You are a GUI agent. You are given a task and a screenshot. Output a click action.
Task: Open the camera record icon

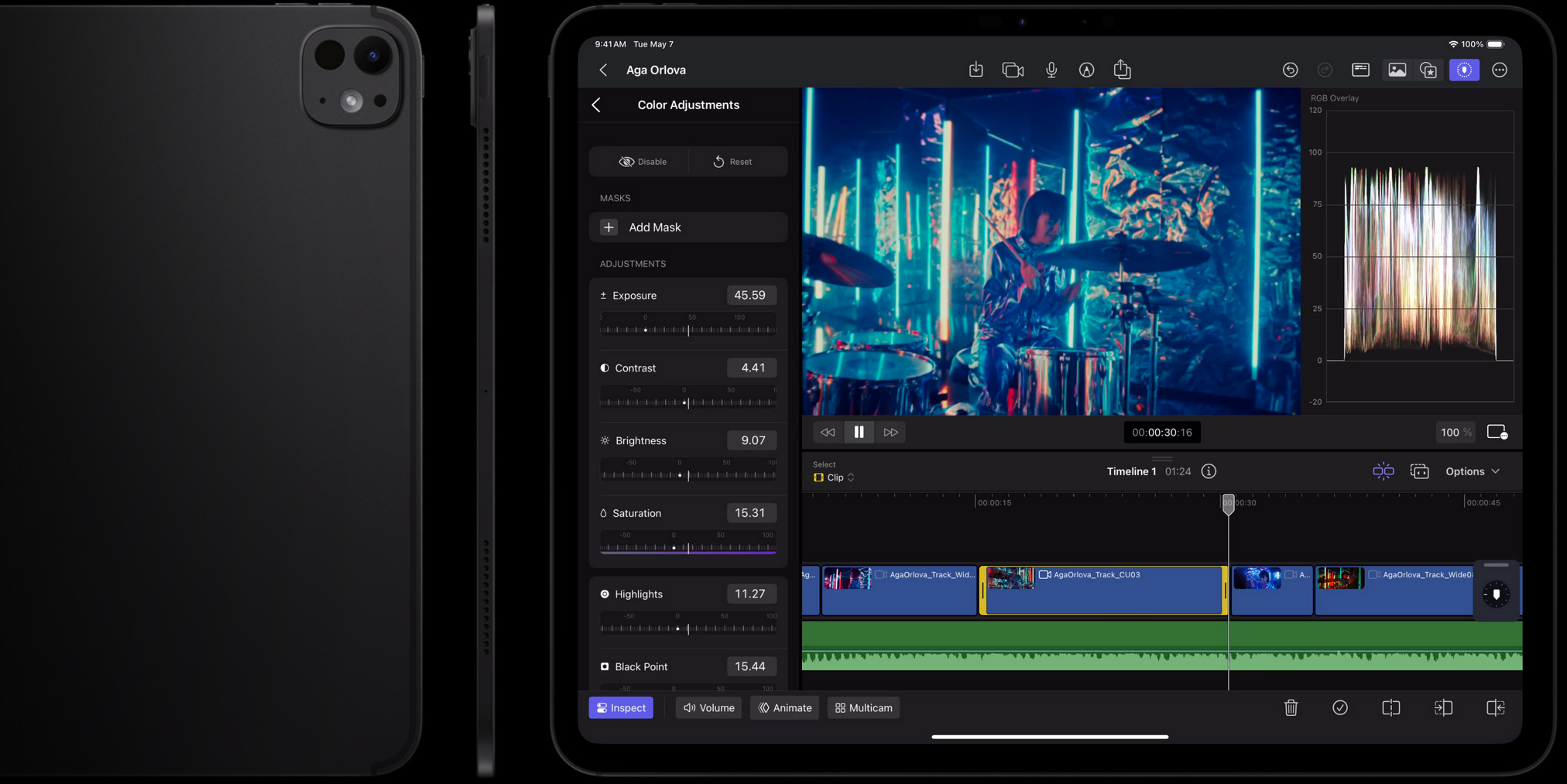click(1013, 70)
